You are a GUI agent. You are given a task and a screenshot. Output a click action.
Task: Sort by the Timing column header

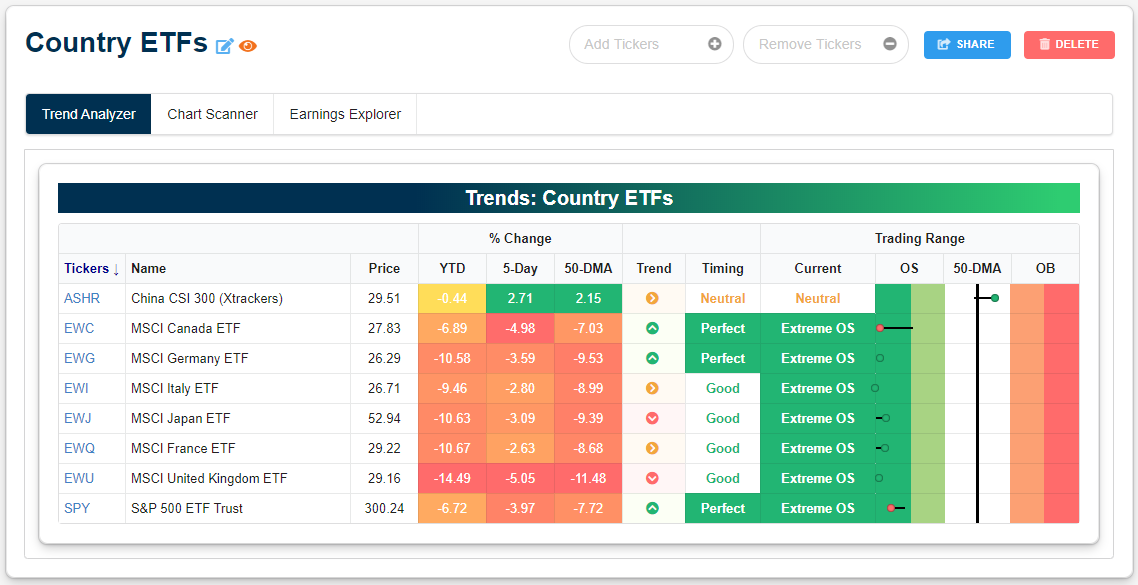pyautogui.click(x=723, y=269)
